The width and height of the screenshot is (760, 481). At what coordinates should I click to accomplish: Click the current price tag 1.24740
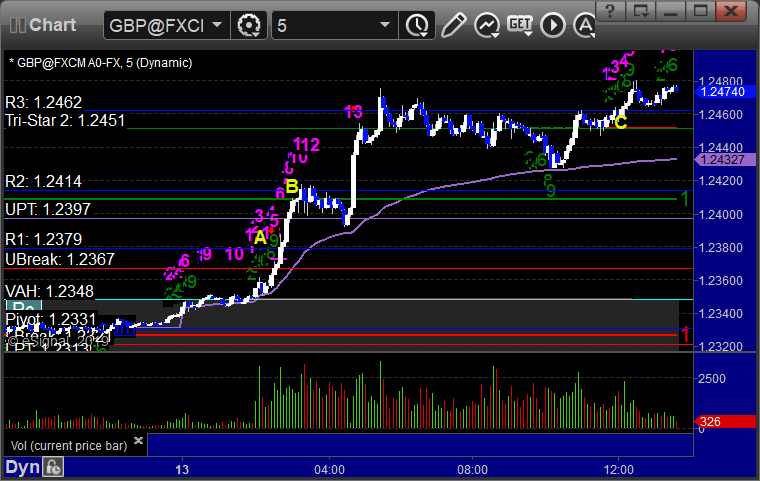[726, 92]
